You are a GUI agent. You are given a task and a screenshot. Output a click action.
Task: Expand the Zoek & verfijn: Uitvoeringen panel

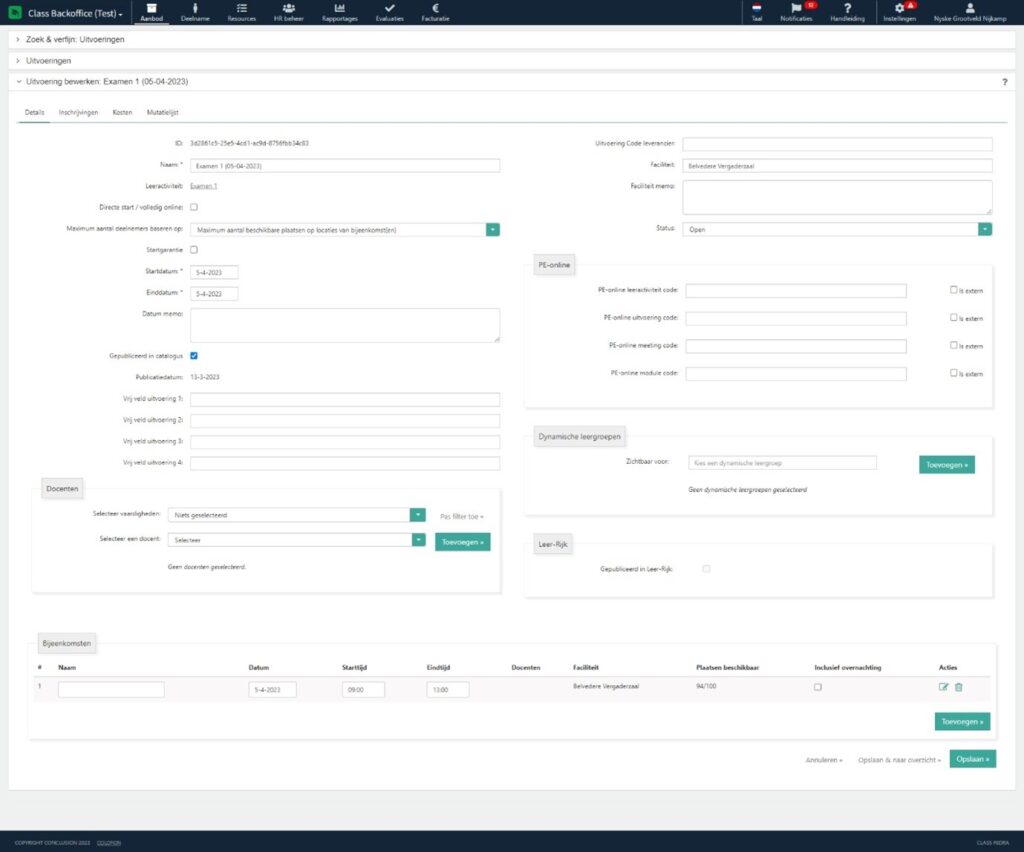point(80,39)
